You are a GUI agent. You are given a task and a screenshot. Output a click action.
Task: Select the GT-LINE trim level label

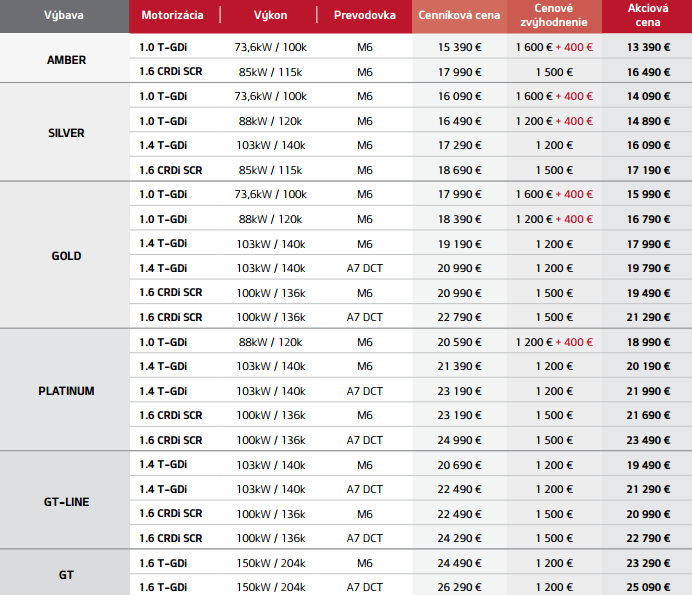(x=66, y=501)
